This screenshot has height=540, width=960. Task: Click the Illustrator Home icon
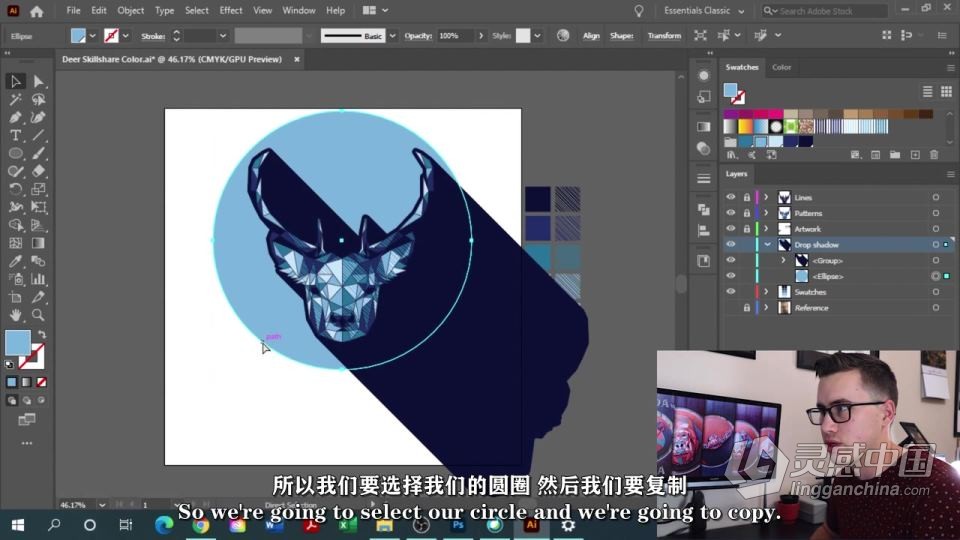[x=37, y=11]
